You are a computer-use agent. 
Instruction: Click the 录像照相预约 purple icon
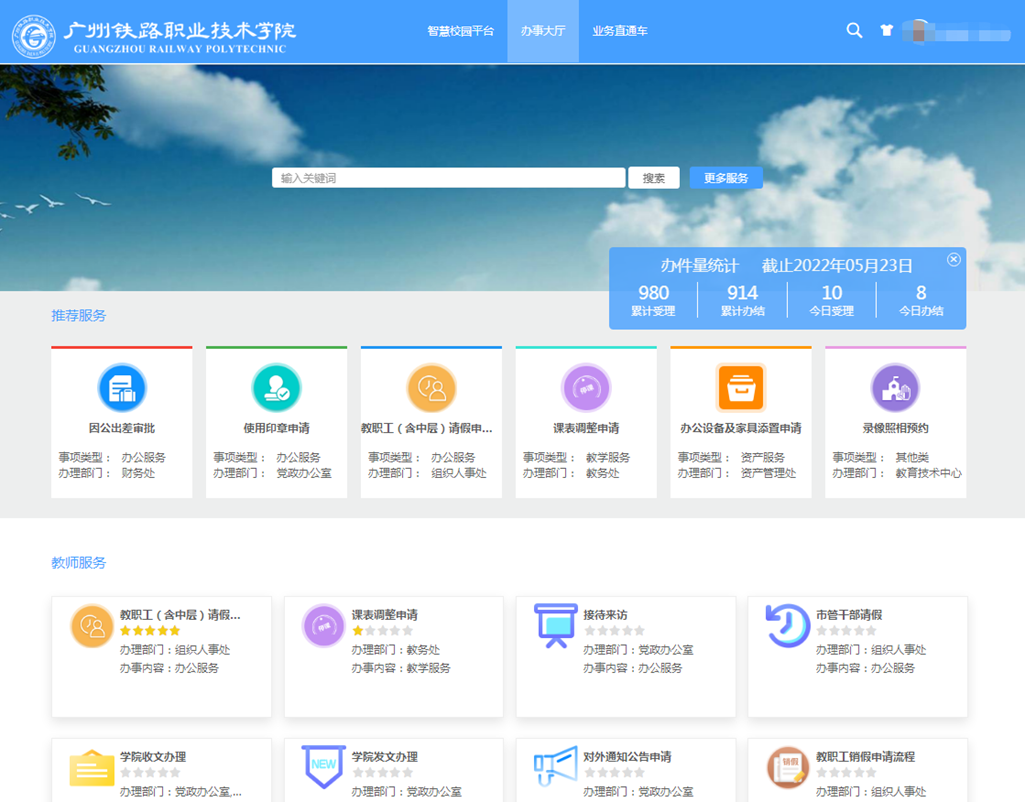(x=895, y=388)
